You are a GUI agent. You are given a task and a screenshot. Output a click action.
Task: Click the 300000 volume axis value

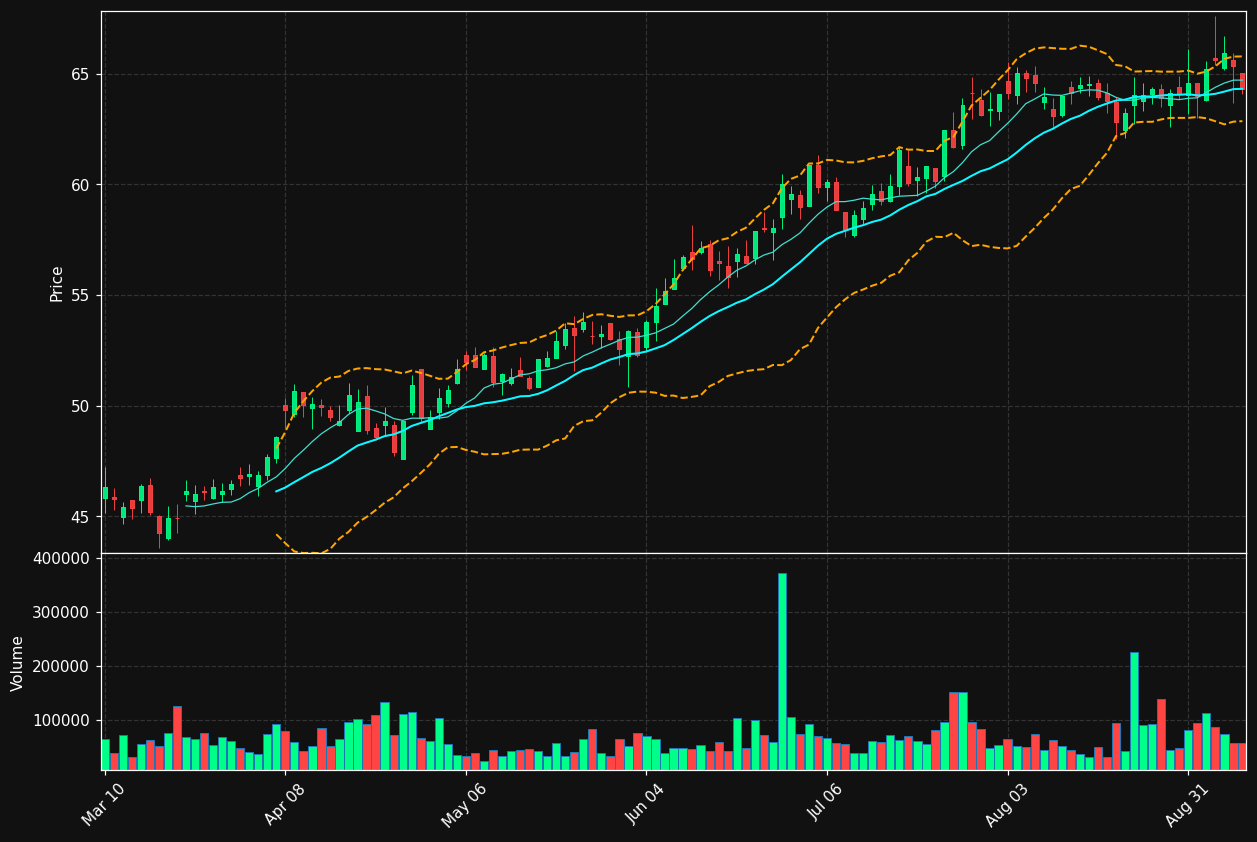[x=62, y=613]
